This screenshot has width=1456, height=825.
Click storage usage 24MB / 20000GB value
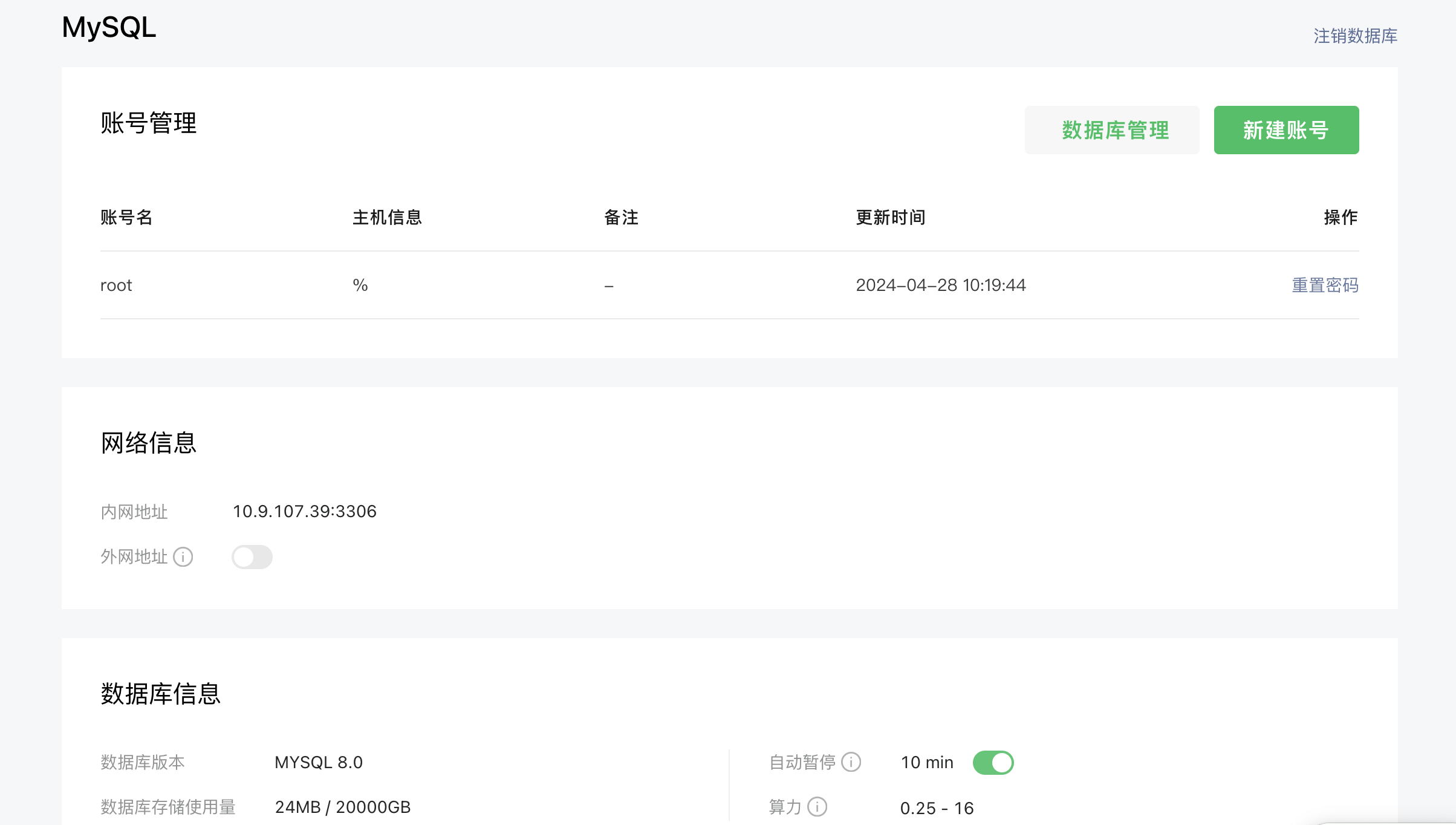click(x=343, y=807)
